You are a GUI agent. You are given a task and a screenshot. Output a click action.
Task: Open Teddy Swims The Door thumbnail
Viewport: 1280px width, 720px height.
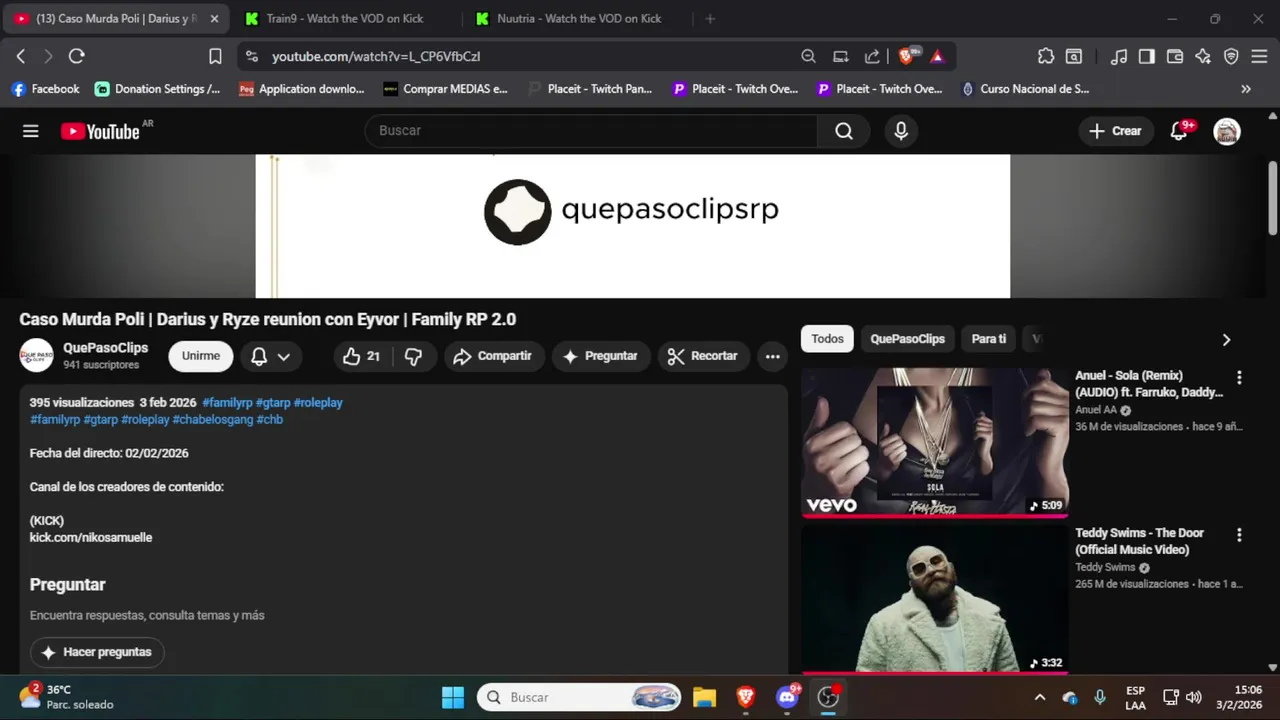click(934, 599)
